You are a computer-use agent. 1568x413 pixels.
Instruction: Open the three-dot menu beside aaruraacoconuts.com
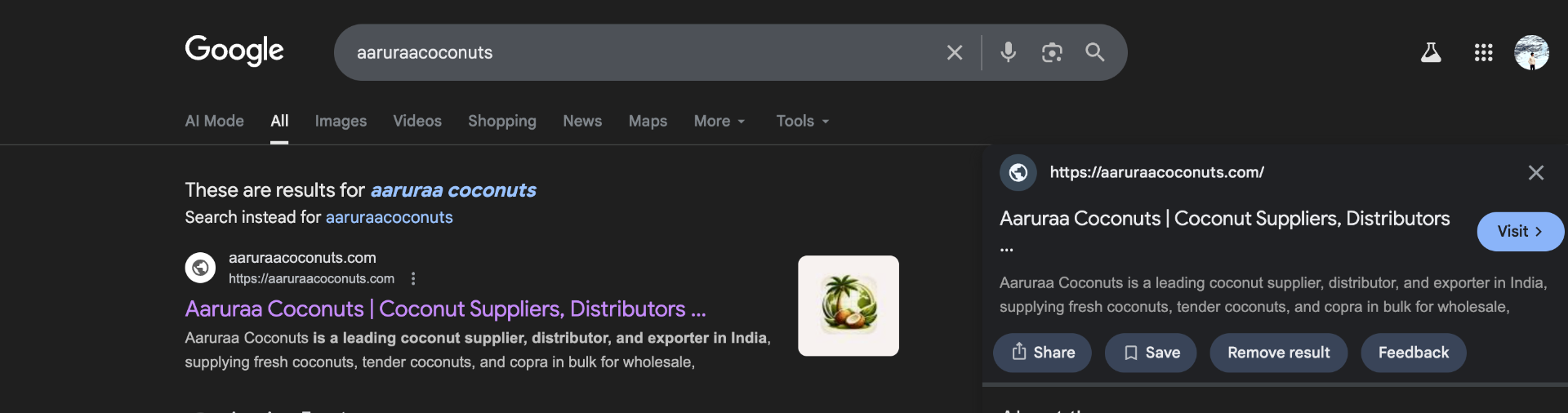pos(413,278)
